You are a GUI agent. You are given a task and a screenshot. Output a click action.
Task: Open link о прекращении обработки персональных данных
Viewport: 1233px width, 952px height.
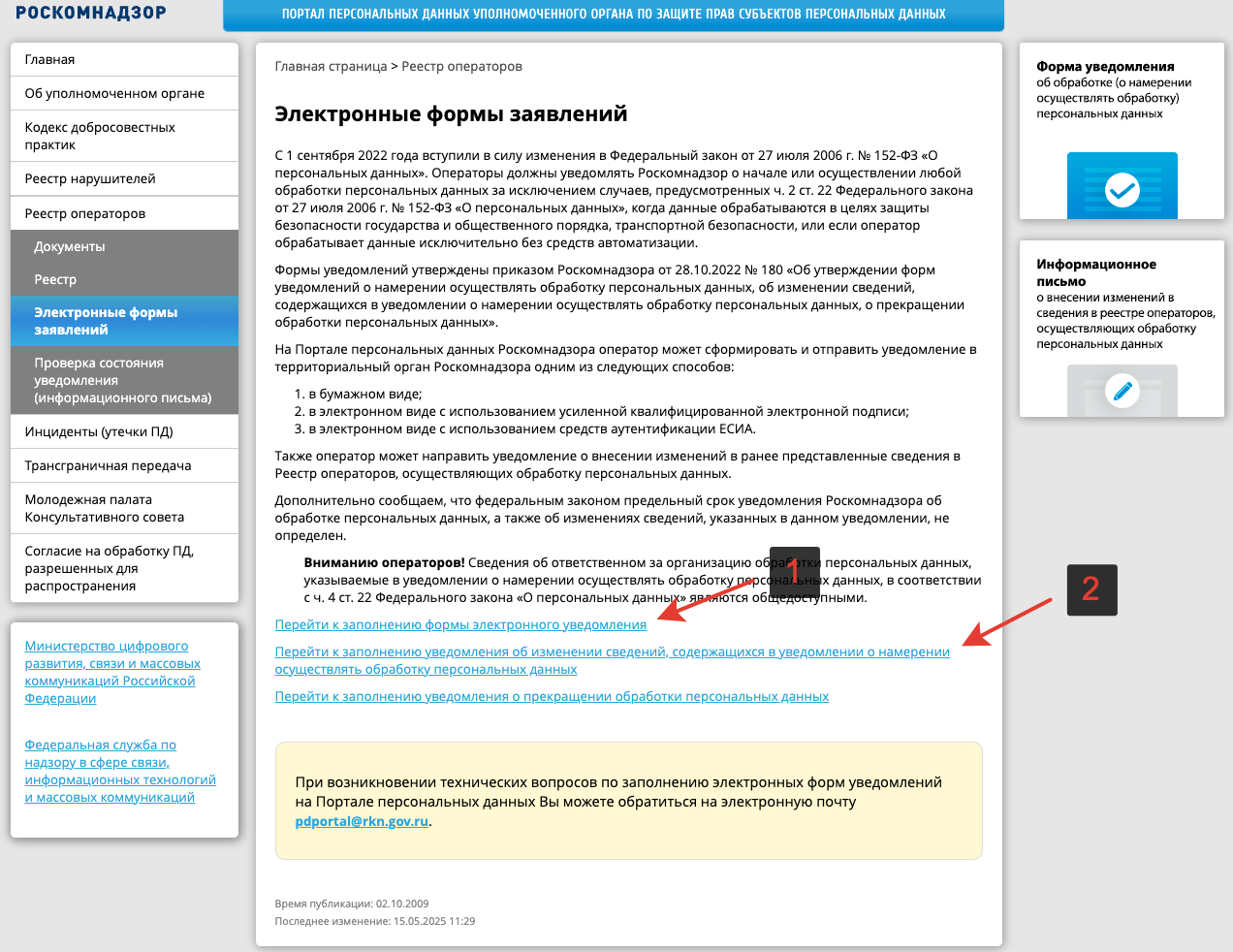[552, 696]
